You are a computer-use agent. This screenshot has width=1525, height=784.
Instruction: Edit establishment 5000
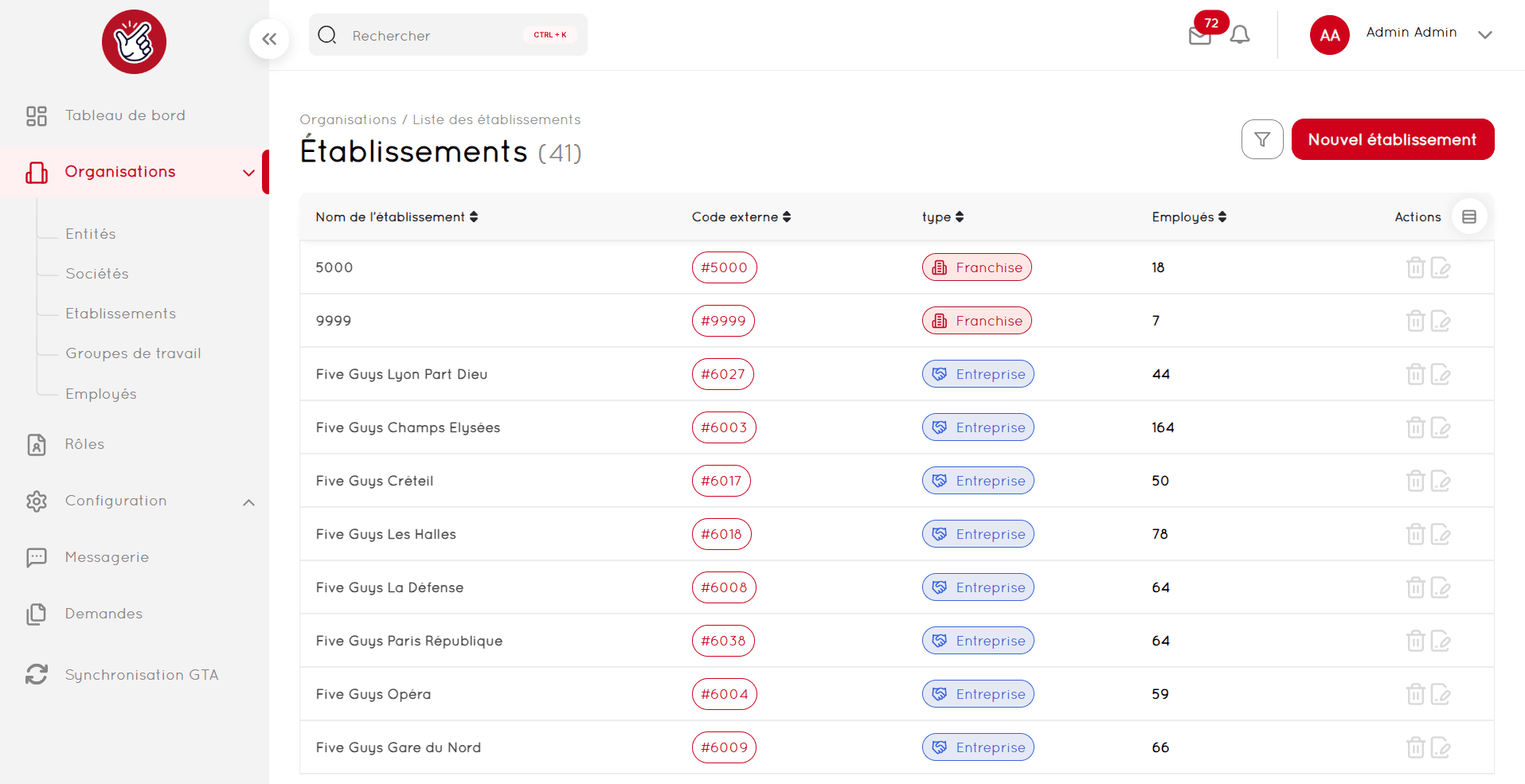pos(1441,267)
